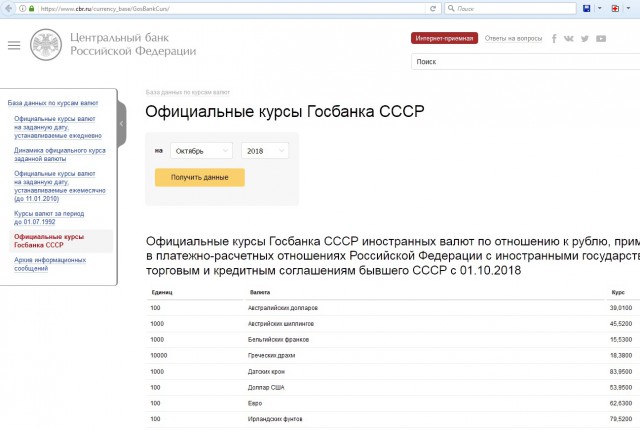Select the Датских крон row
This screenshot has width=640, height=430.
click(393, 372)
